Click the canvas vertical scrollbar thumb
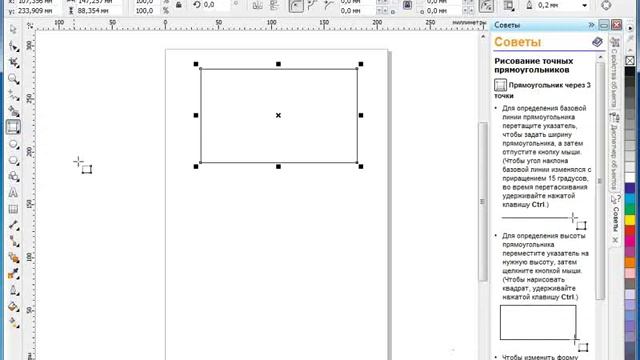This screenshot has height=360, width=640. click(x=483, y=202)
